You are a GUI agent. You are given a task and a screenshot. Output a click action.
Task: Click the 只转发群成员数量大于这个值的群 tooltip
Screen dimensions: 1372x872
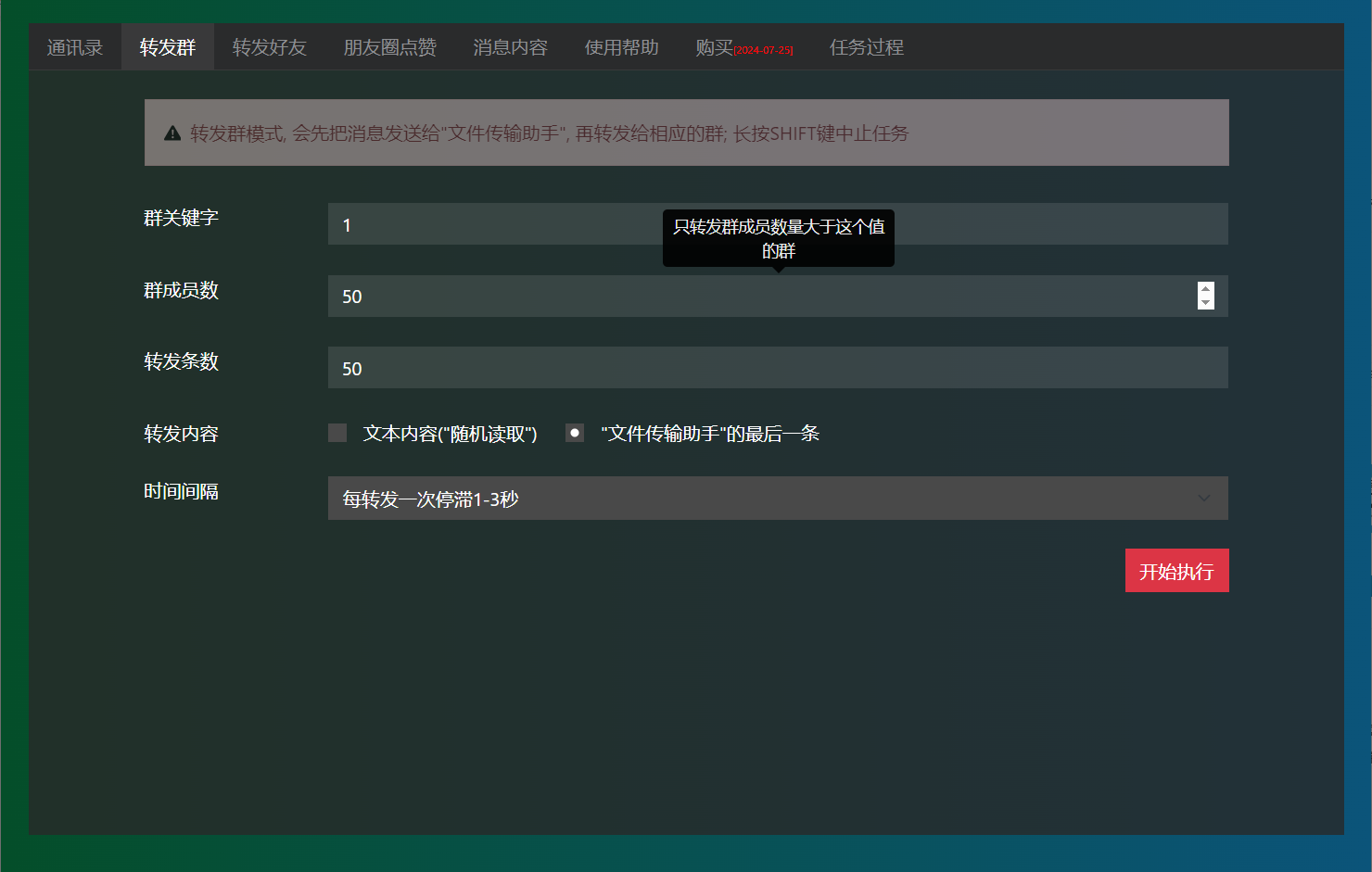(x=779, y=238)
